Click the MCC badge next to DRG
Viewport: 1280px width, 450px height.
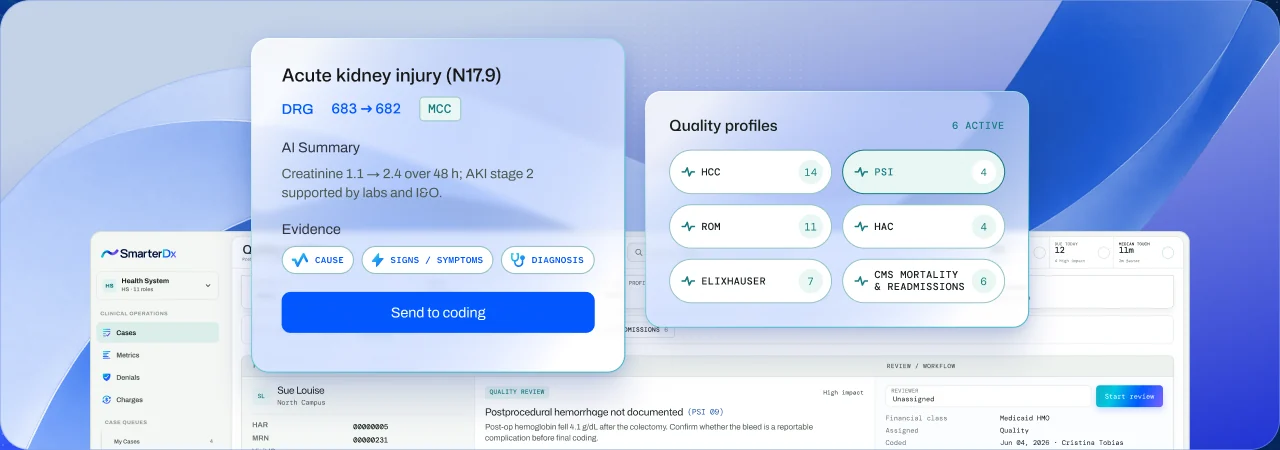coord(440,108)
